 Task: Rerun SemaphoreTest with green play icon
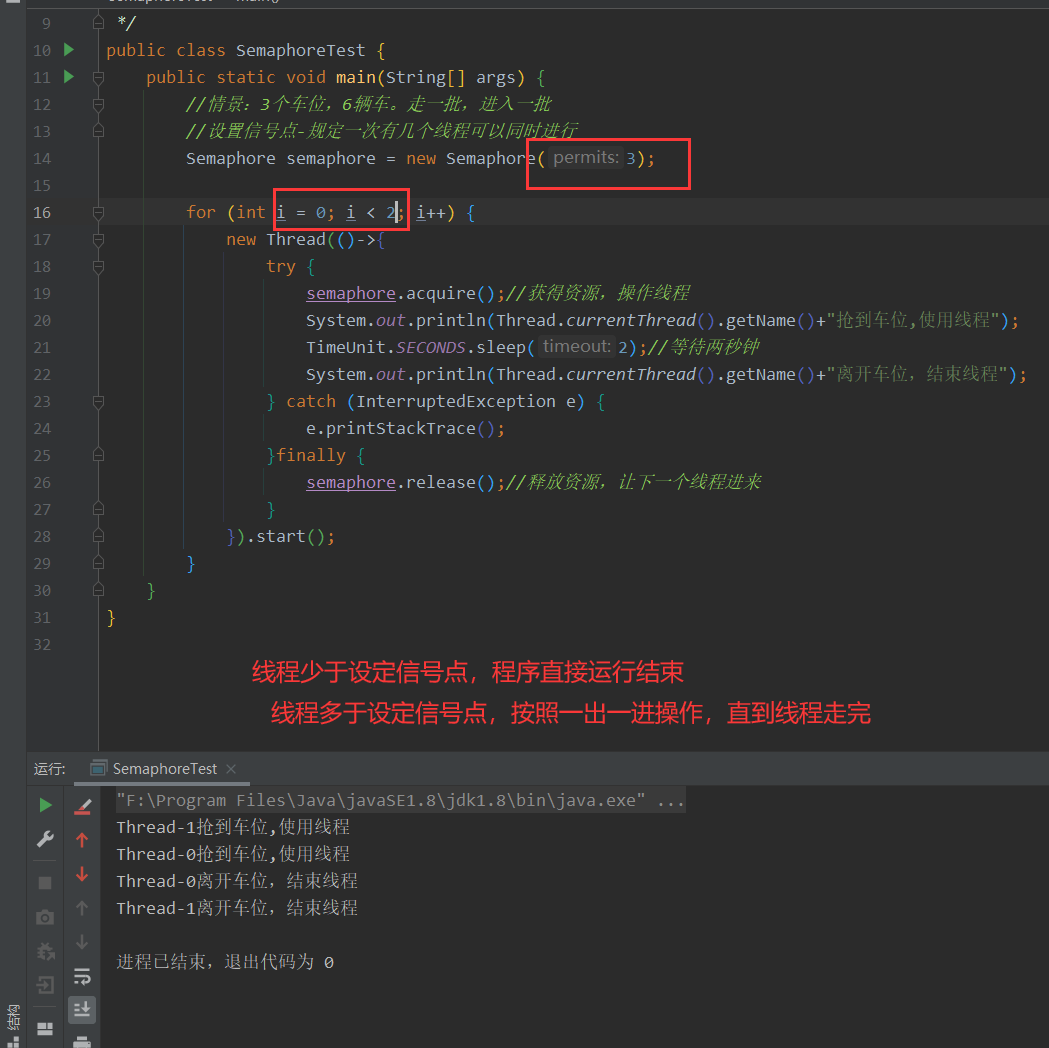(x=45, y=805)
